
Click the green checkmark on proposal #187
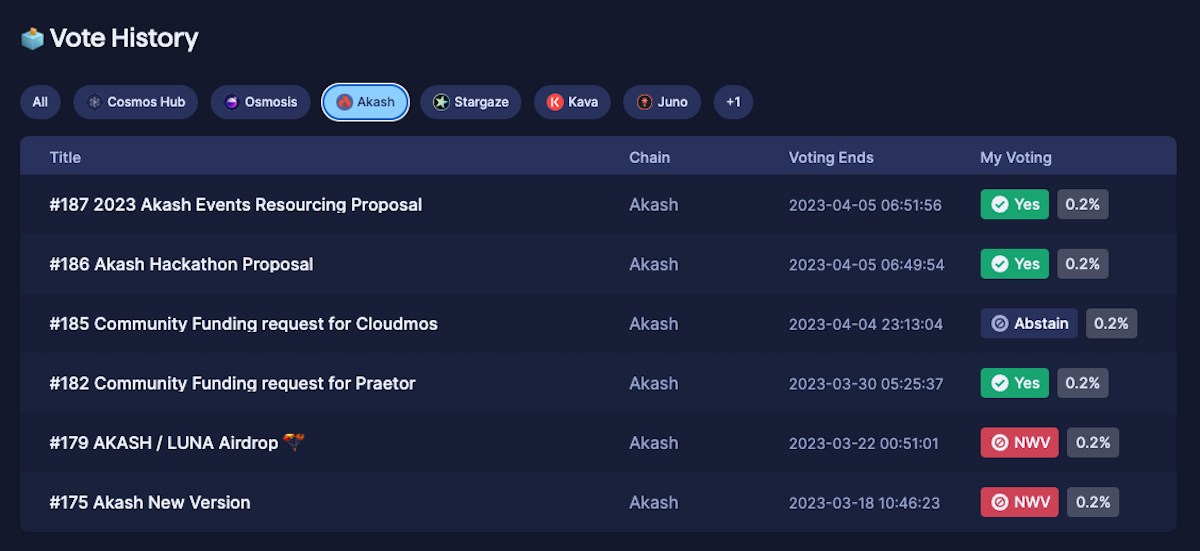(999, 205)
